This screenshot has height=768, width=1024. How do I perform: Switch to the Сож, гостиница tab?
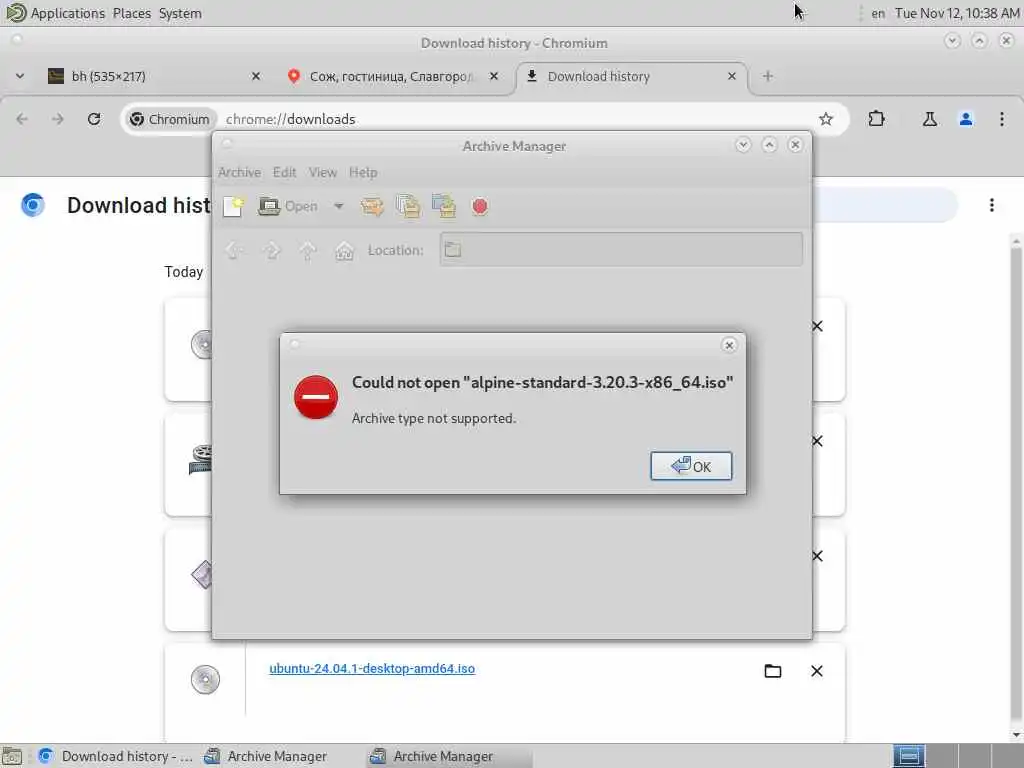(391, 76)
